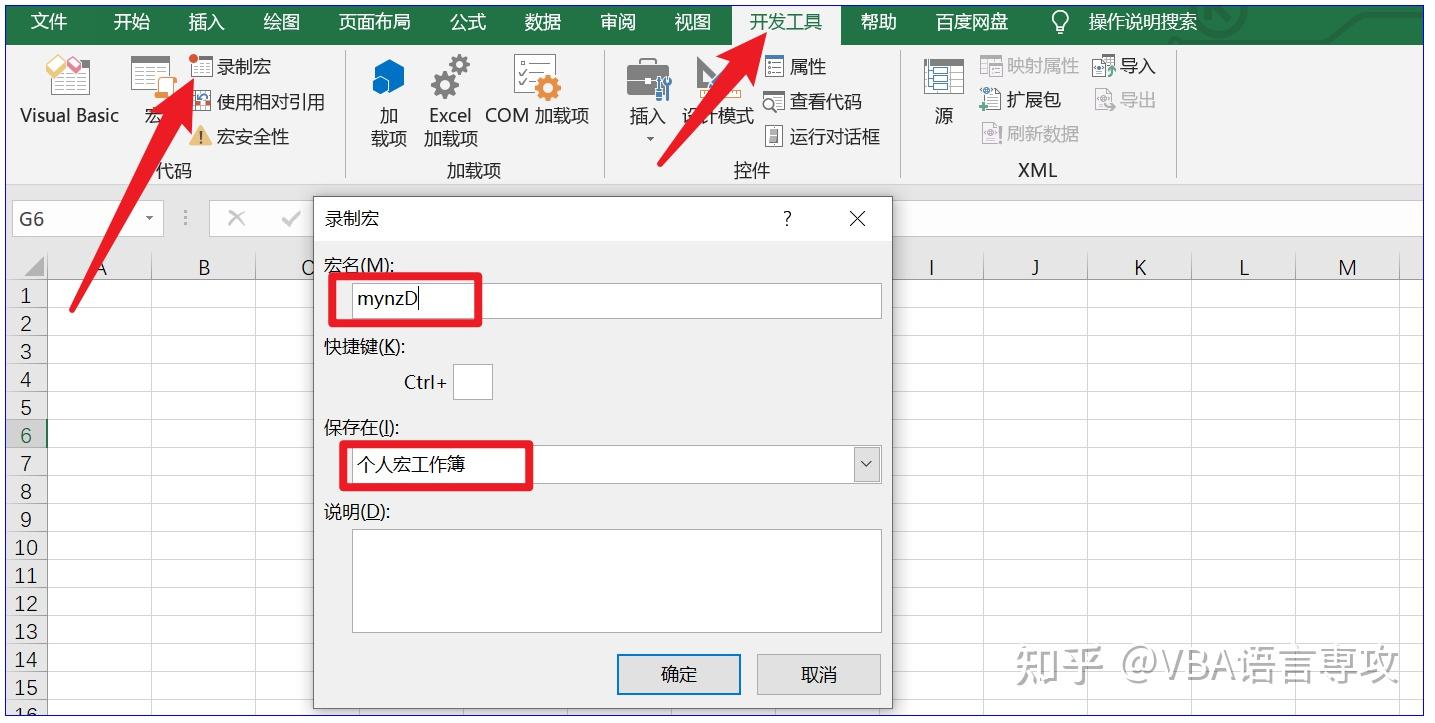Click inside the 宏名 macro name field

[x=600, y=300]
